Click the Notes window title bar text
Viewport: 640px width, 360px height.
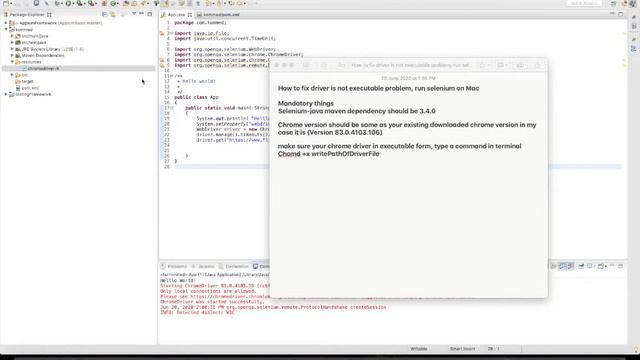(411, 65)
